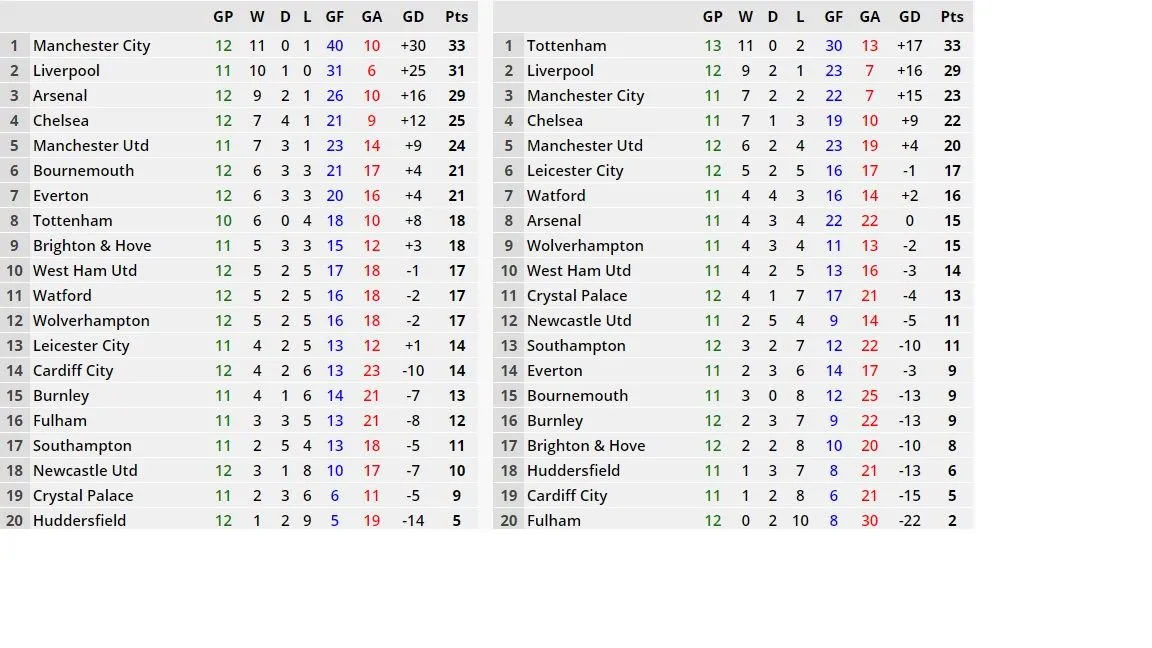
Task: Select Tottenham at the top of the right table
Action: [566, 46]
